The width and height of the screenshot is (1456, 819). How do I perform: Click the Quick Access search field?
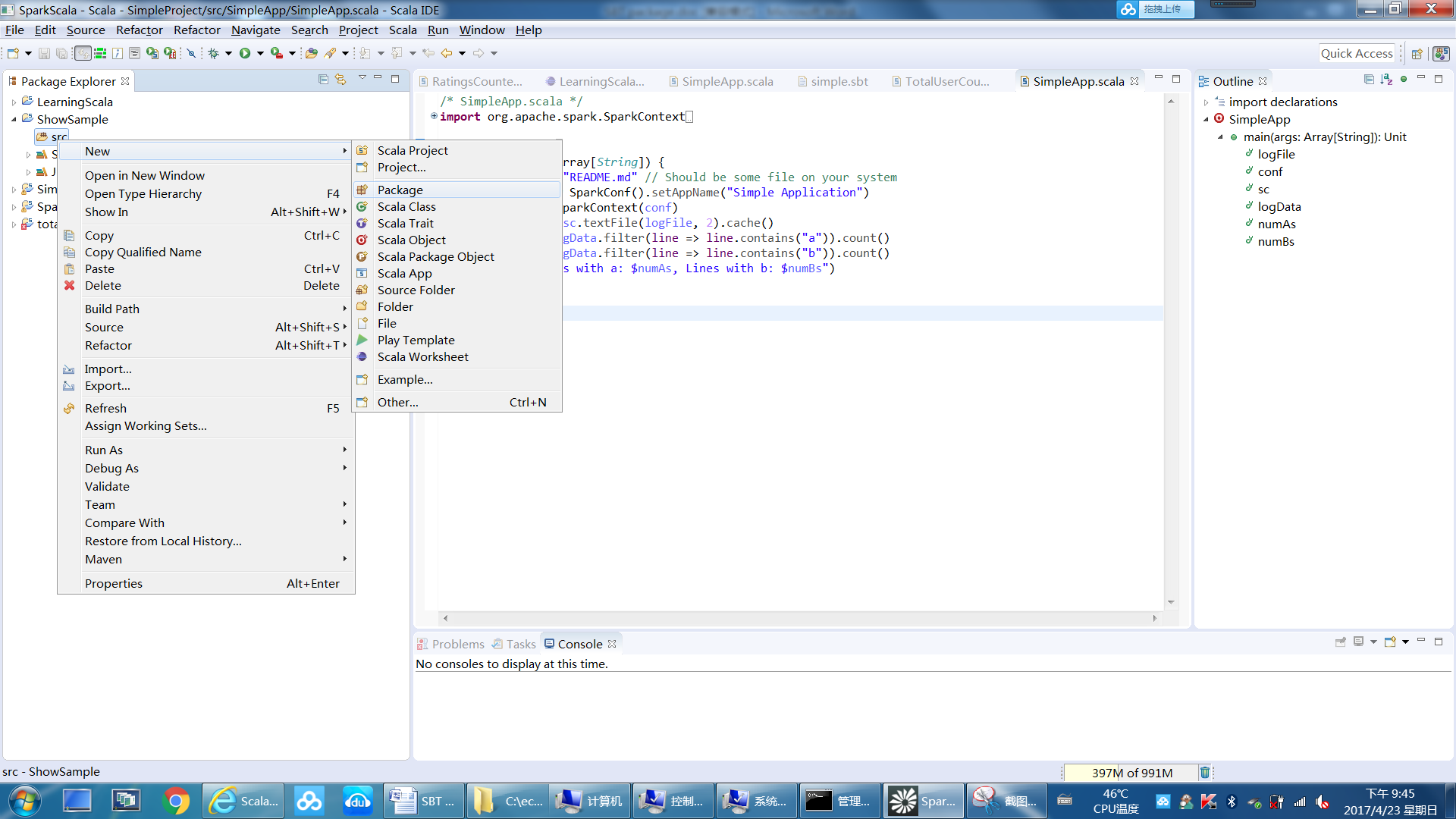pyautogui.click(x=1357, y=53)
